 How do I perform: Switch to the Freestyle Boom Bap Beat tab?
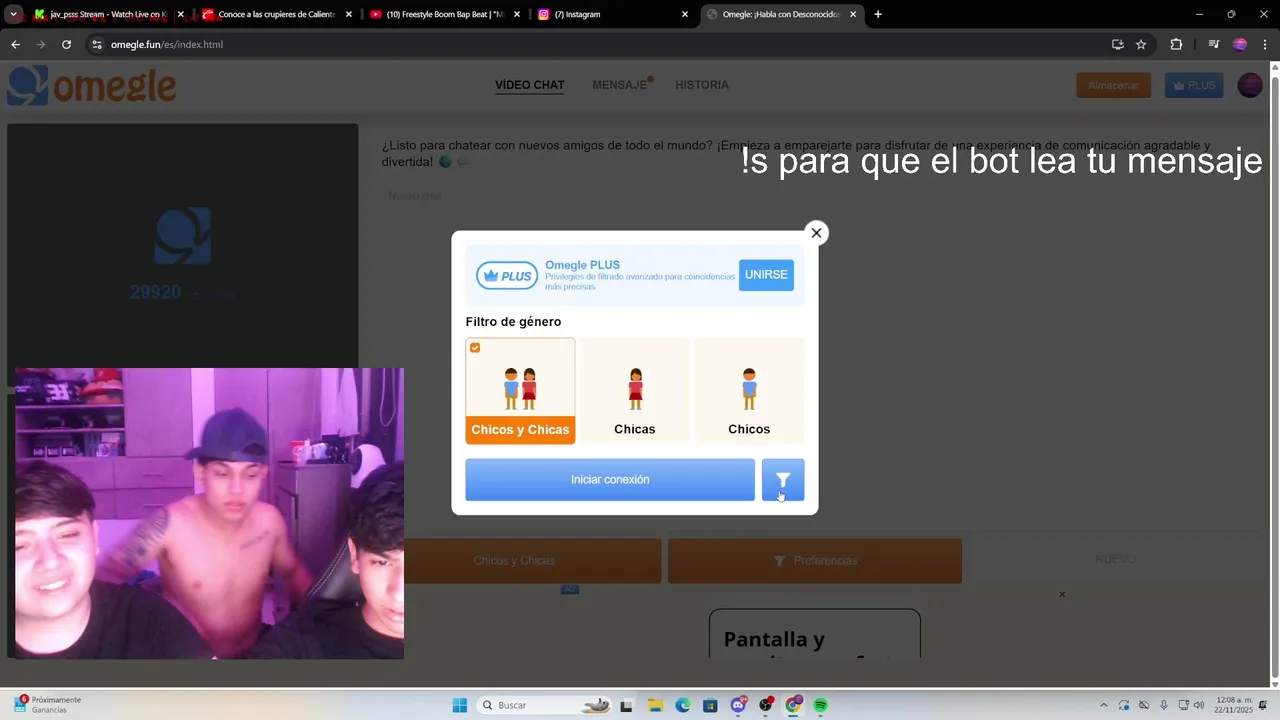pos(444,14)
